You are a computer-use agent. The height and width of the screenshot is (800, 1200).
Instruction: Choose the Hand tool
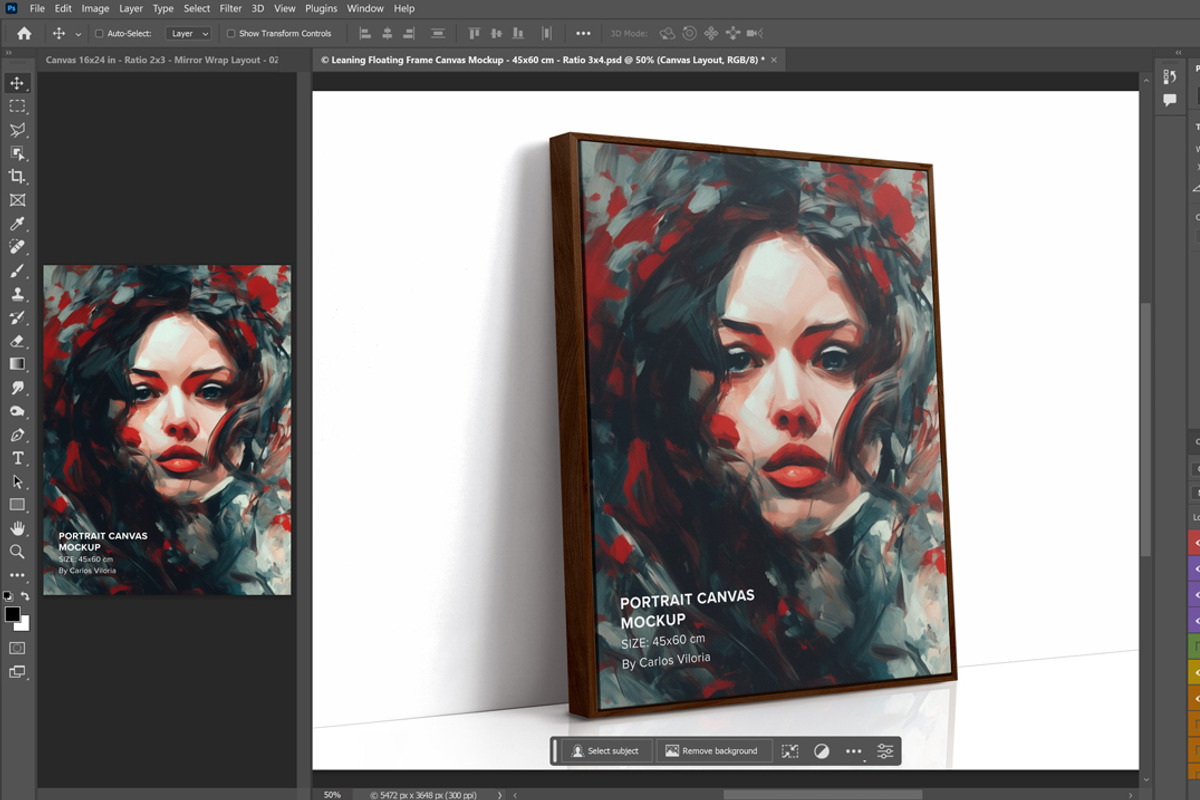click(x=17, y=528)
